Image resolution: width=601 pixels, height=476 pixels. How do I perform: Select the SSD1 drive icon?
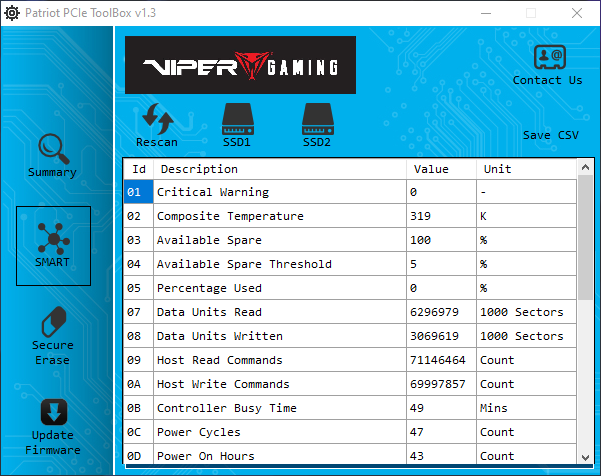(236, 119)
